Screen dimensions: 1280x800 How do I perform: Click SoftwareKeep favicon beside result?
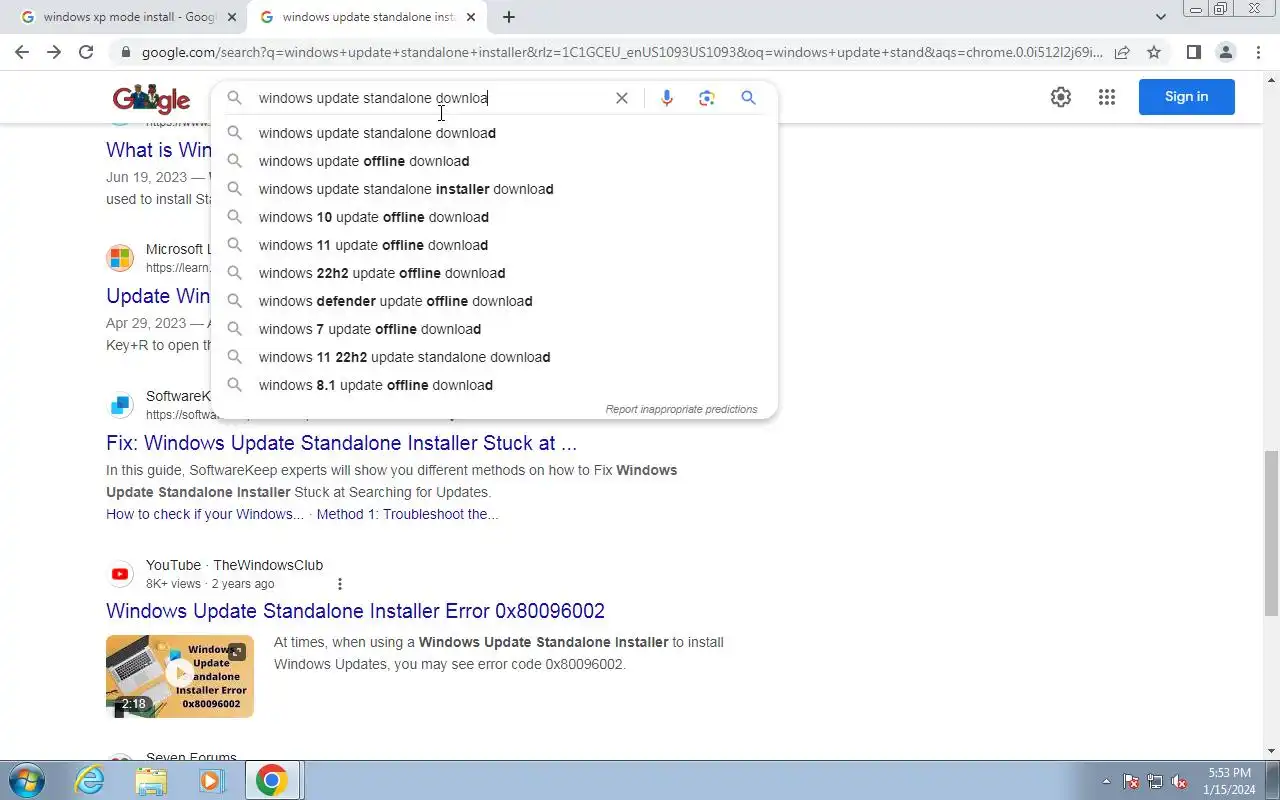click(120, 405)
